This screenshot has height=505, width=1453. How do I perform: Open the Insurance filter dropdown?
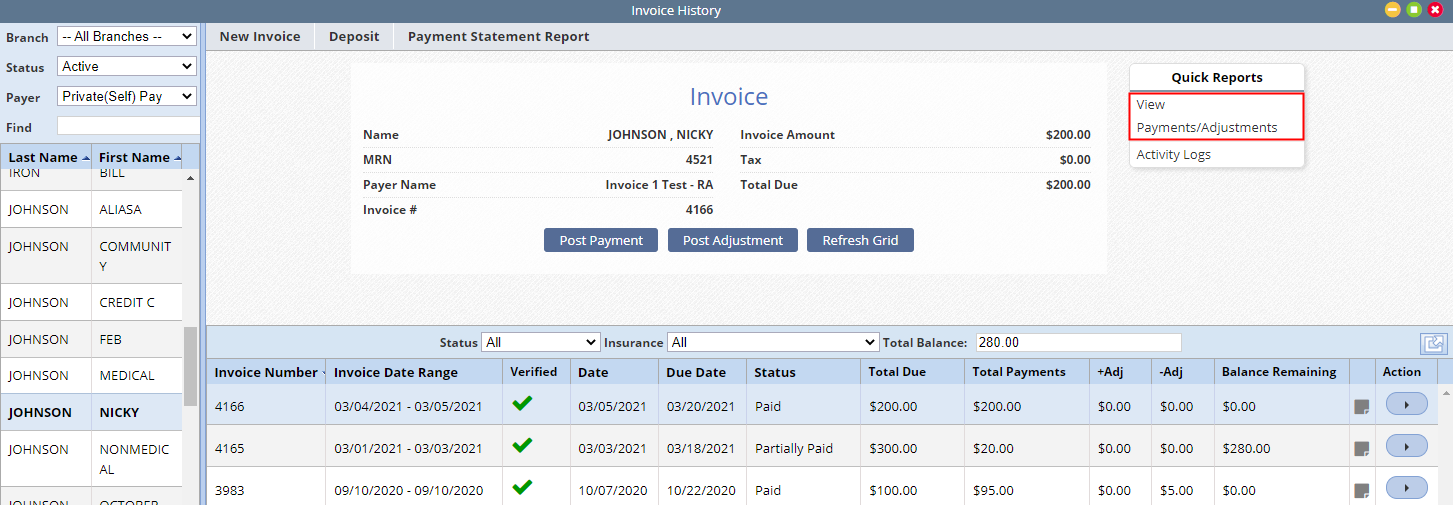pyautogui.click(x=772, y=342)
